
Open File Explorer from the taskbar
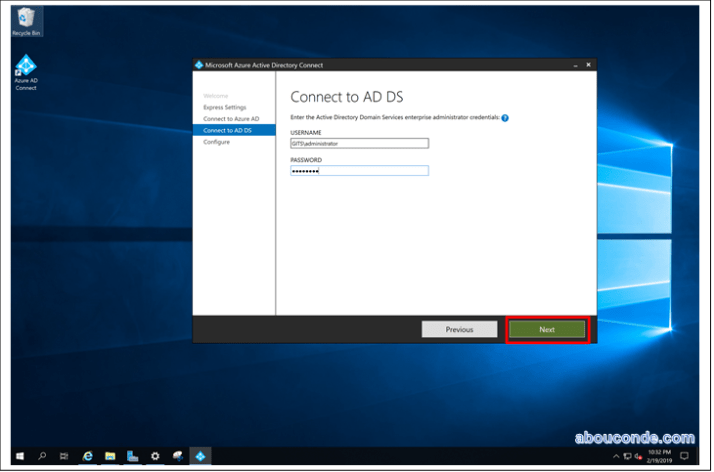click(x=110, y=456)
